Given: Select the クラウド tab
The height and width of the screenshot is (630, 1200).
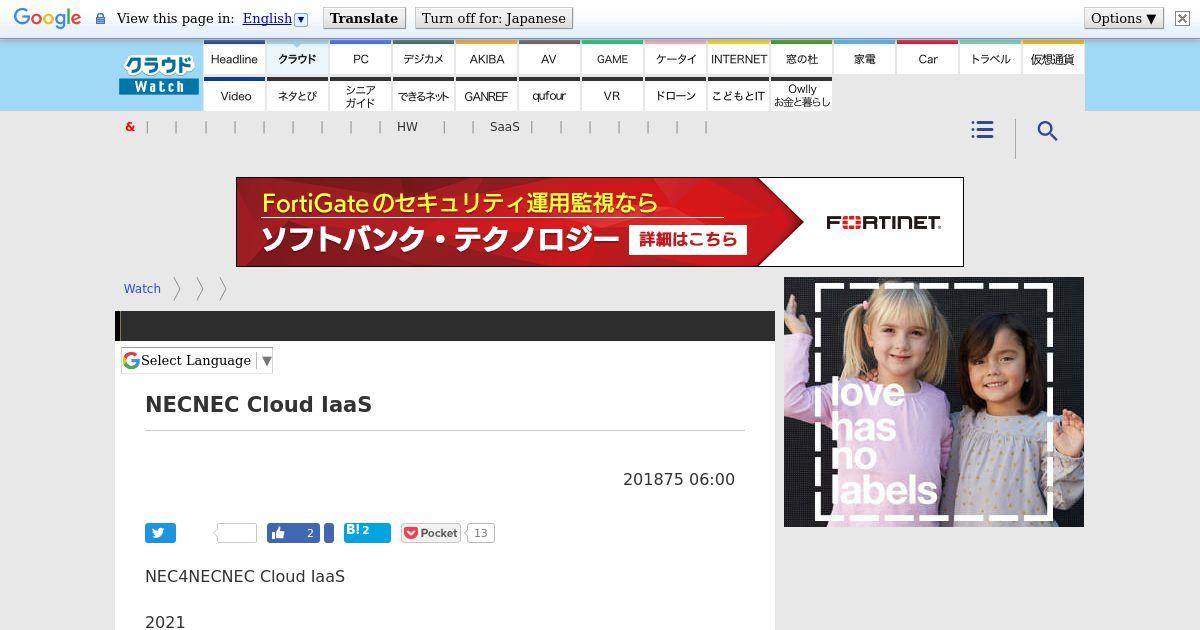Looking at the screenshot, I should tap(297, 59).
